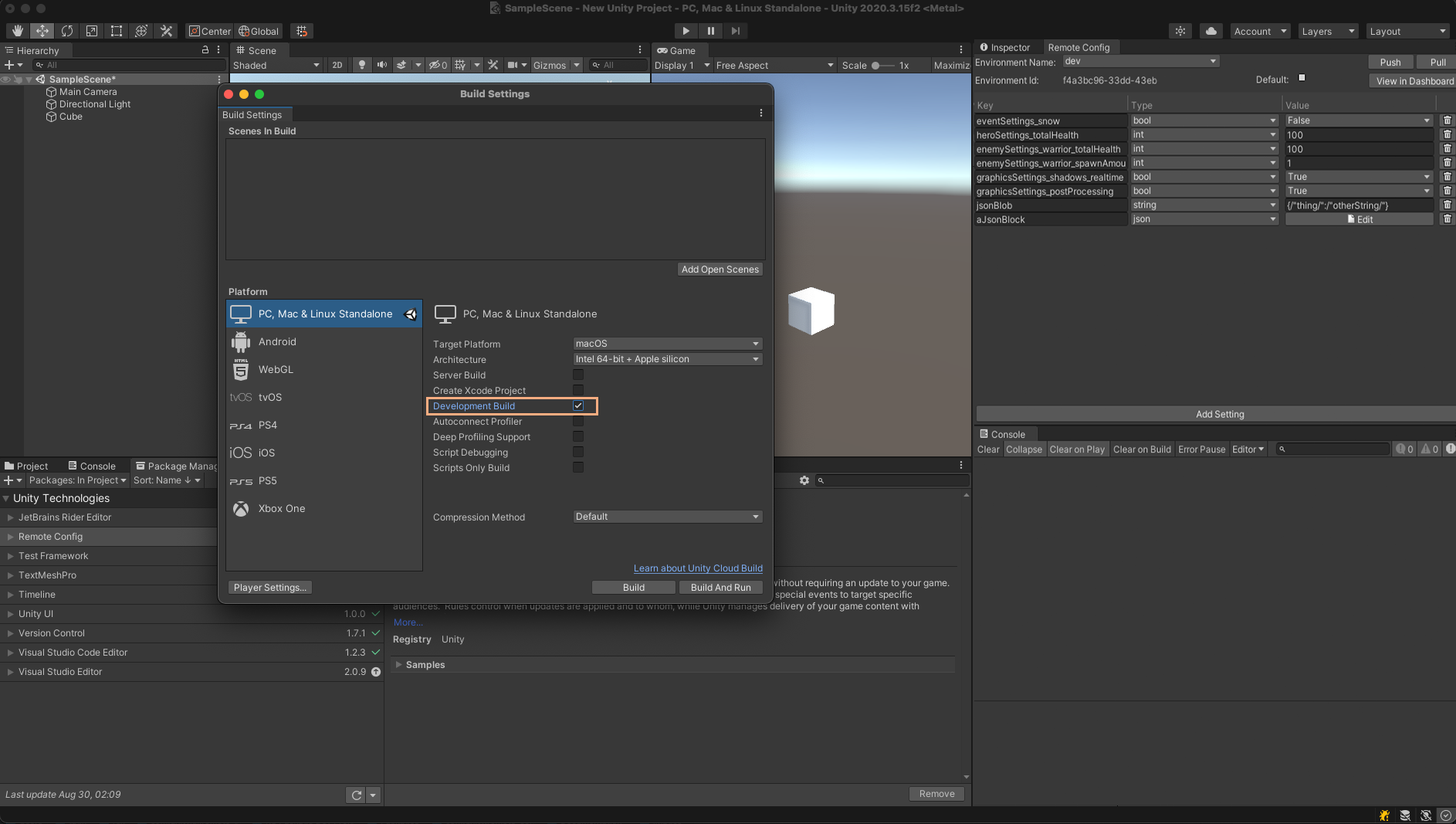
Task: Open Learn about Unity Cloud Build link
Action: (x=697, y=568)
